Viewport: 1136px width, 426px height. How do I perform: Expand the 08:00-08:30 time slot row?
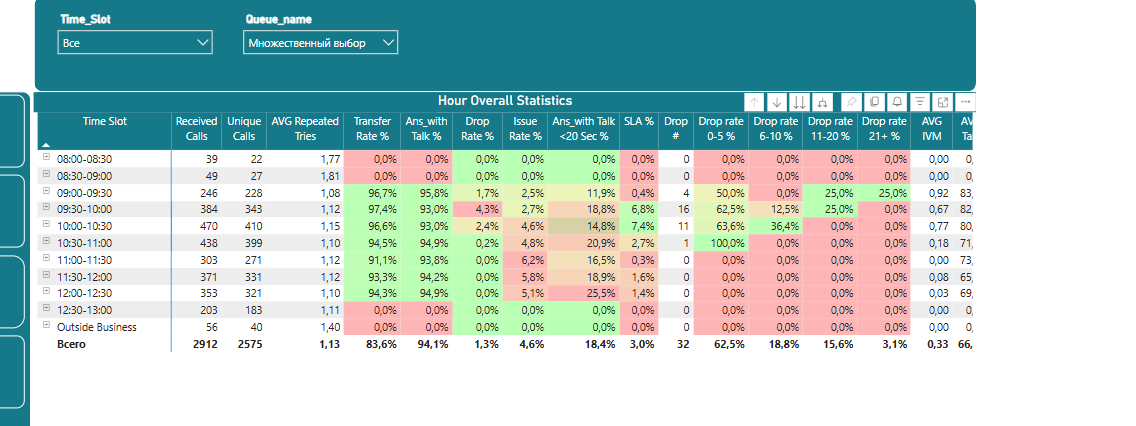[x=46, y=158]
